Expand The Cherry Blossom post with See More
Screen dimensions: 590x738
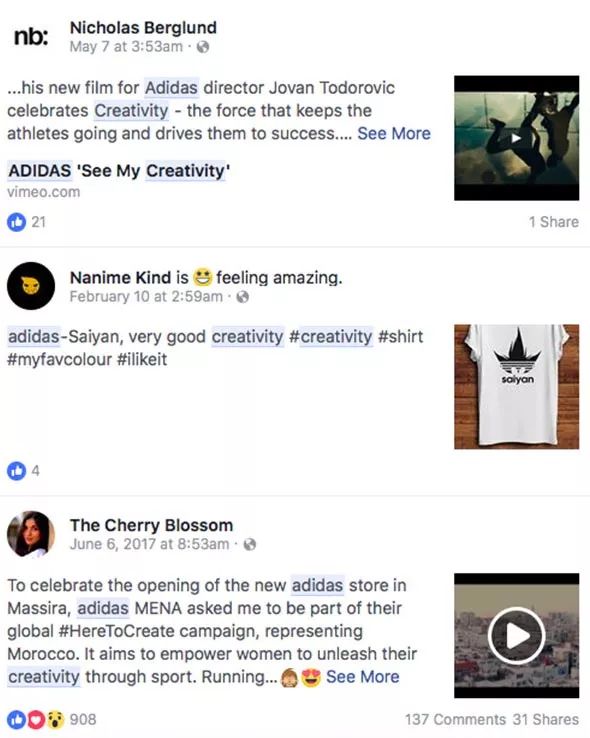pyautogui.click(x=363, y=677)
